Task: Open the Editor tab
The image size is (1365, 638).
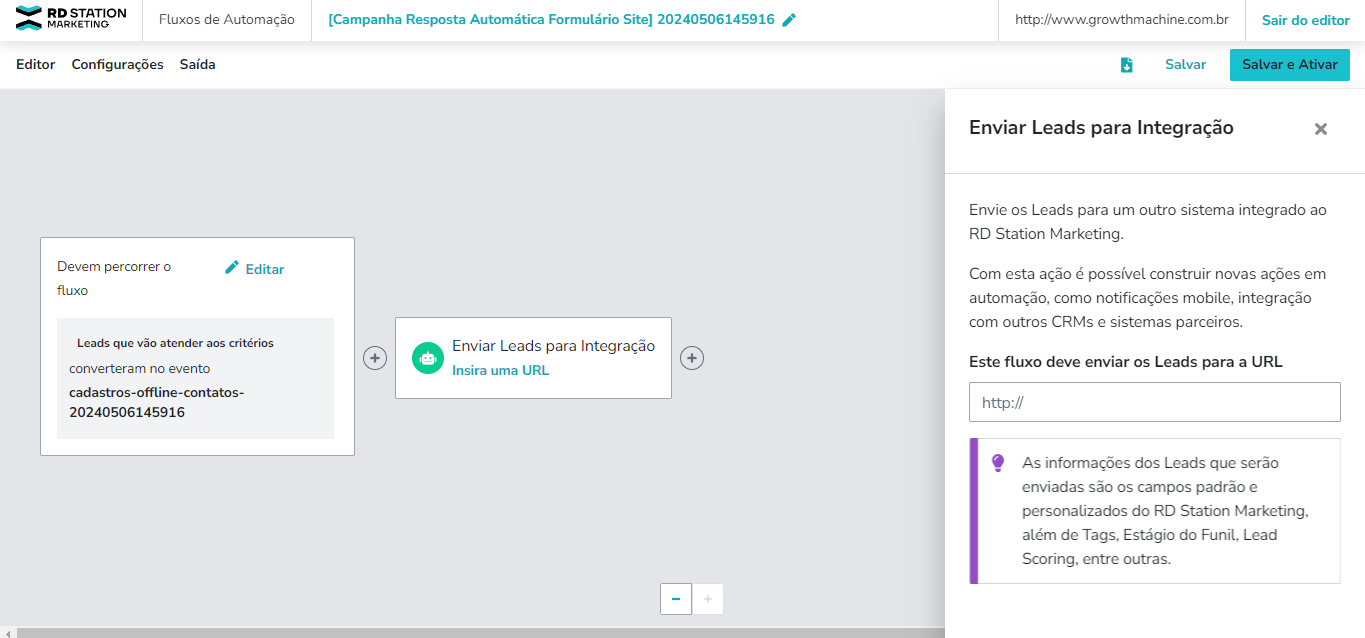Action: [x=36, y=65]
